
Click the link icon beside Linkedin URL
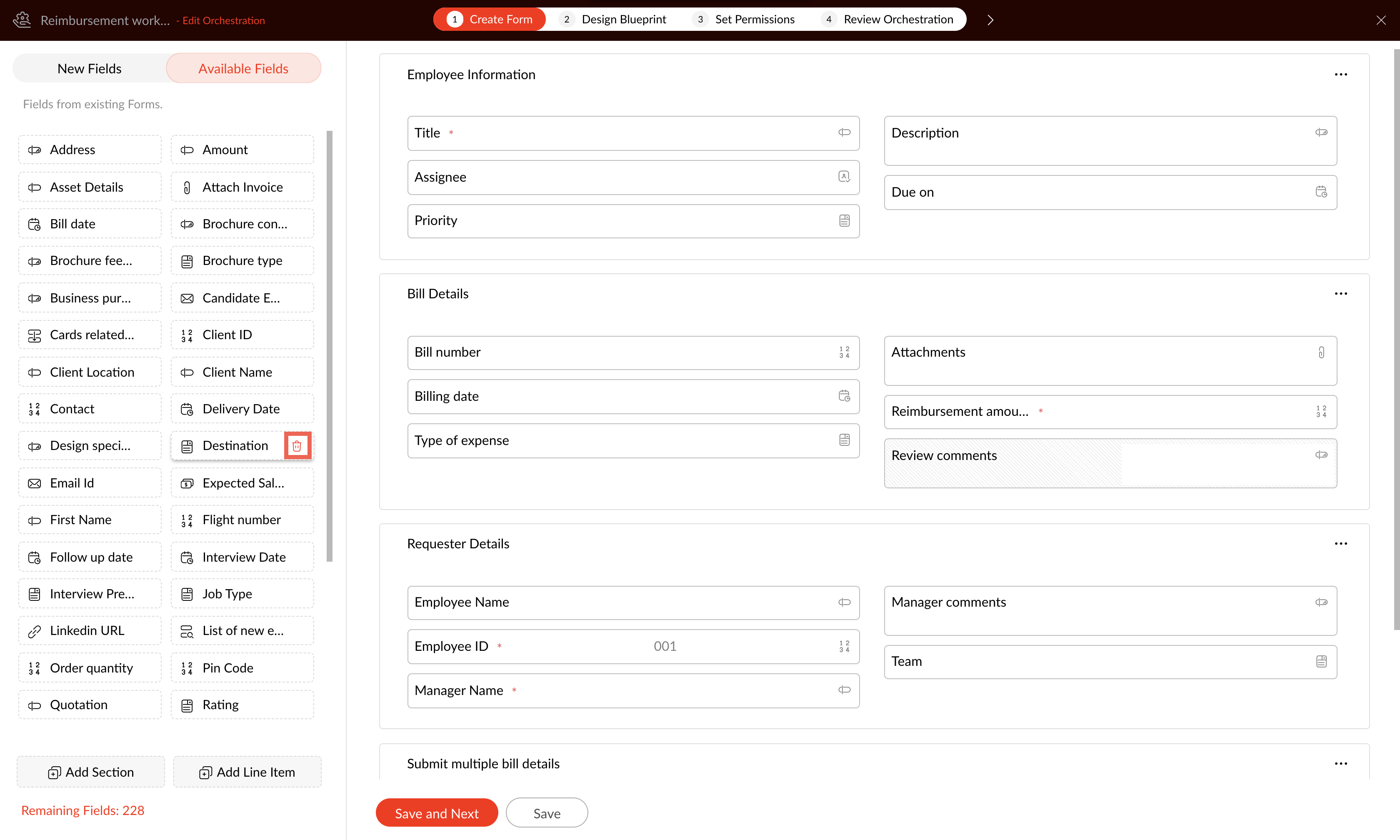click(x=35, y=631)
